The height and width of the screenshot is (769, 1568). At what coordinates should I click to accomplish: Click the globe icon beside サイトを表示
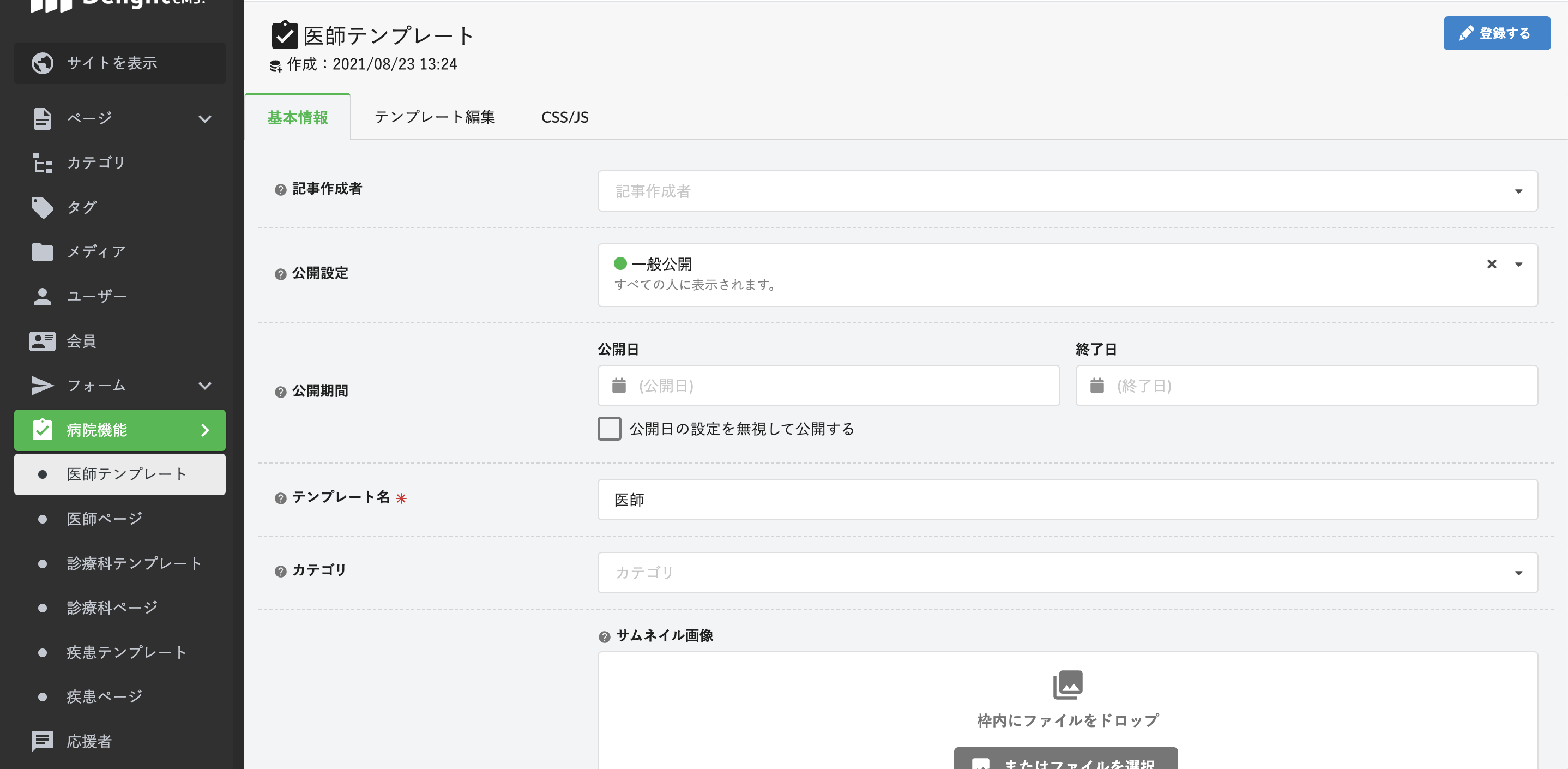pyautogui.click(x=42, y=63)
